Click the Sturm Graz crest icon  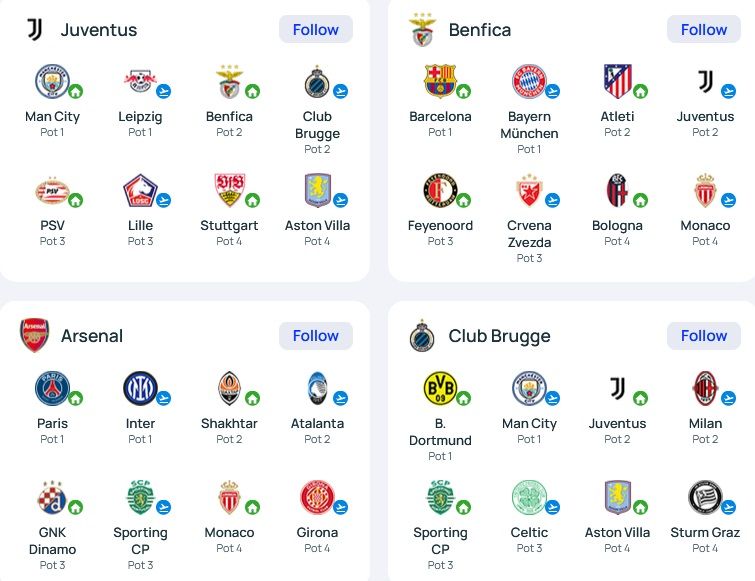tap(704, 497)
